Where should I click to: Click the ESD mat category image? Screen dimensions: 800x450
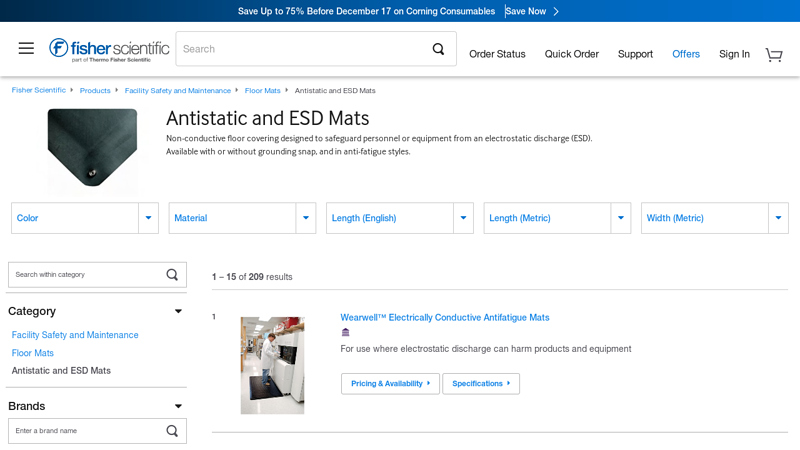(x=92, y=148)
